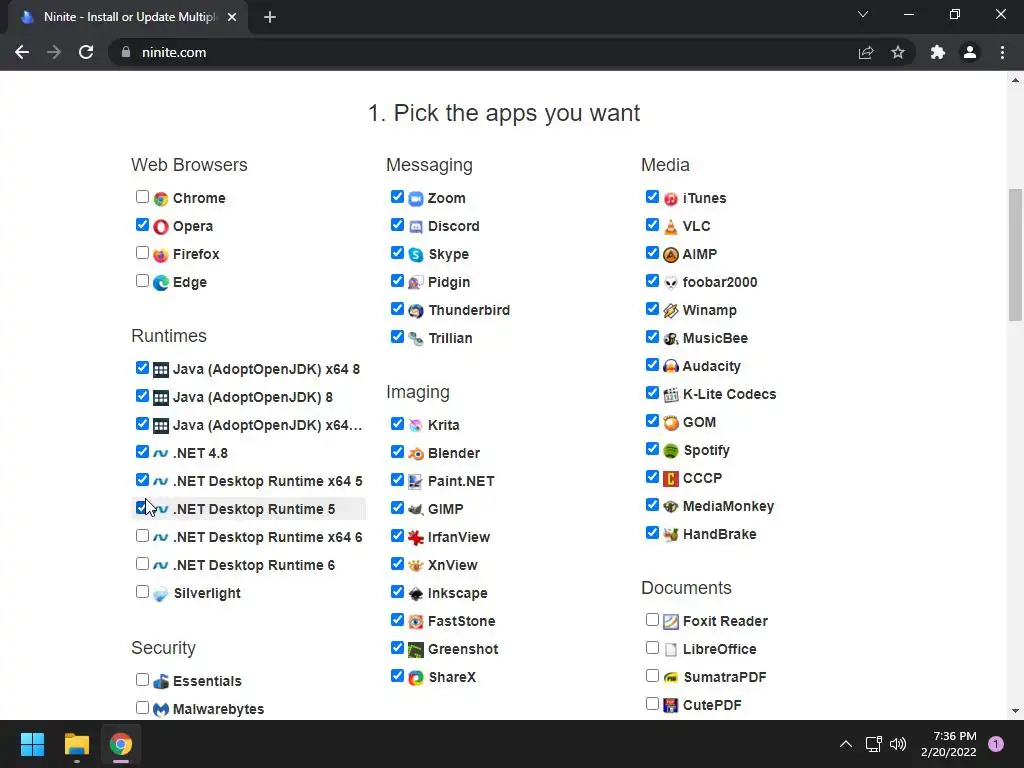Click the Trillian label
Screen dimensions: 1024x768
pyautogui.click(x=450, y=338)
